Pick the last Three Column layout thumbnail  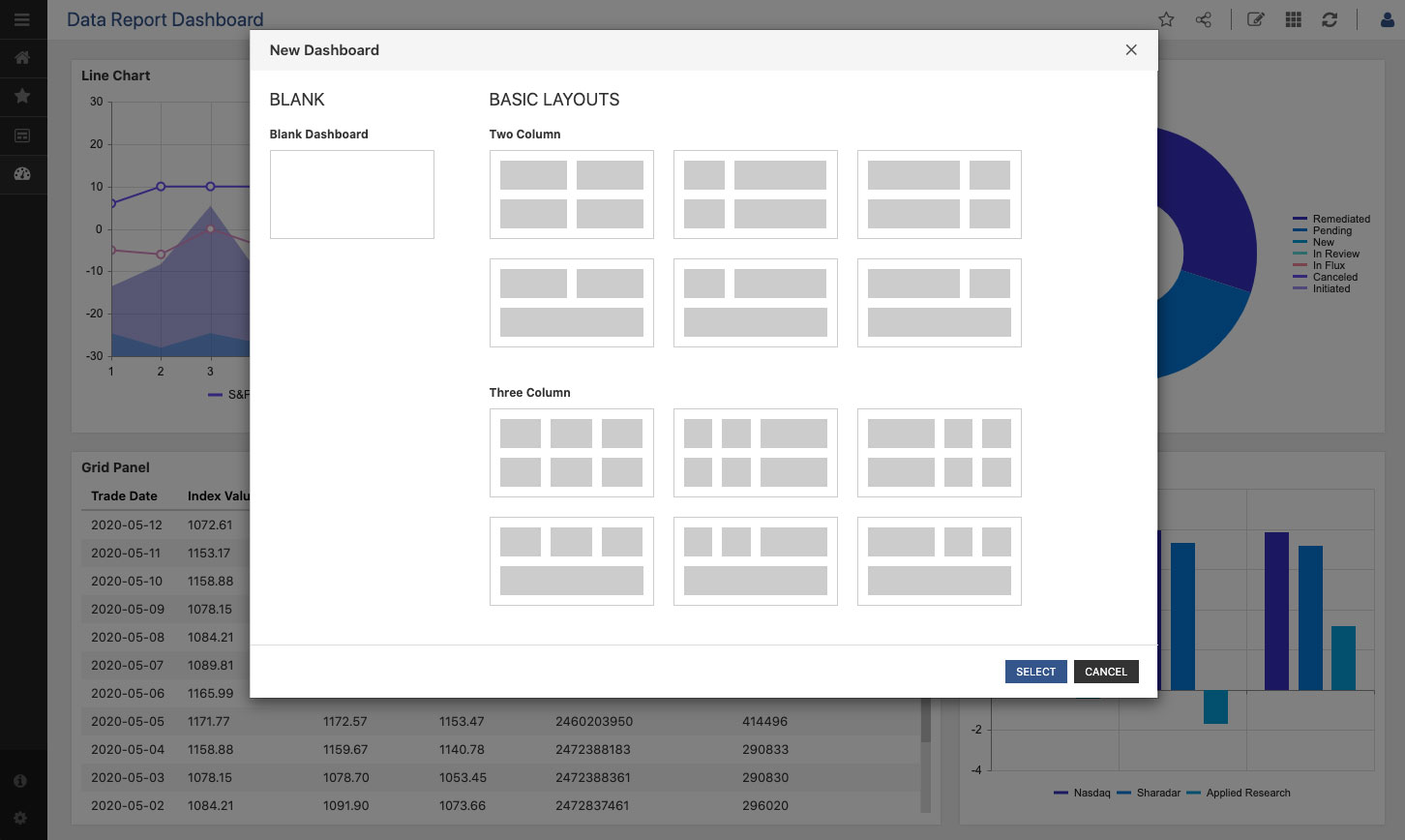939,561
